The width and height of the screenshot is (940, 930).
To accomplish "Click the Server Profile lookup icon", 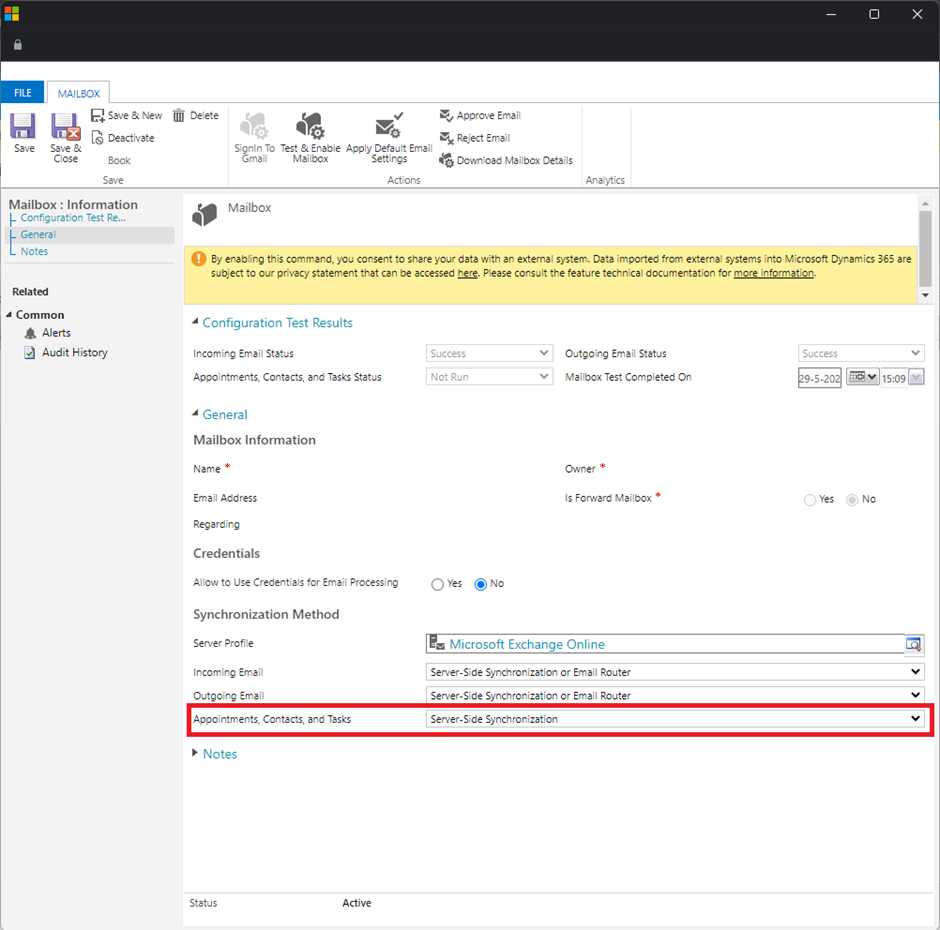I will [914, 644].
